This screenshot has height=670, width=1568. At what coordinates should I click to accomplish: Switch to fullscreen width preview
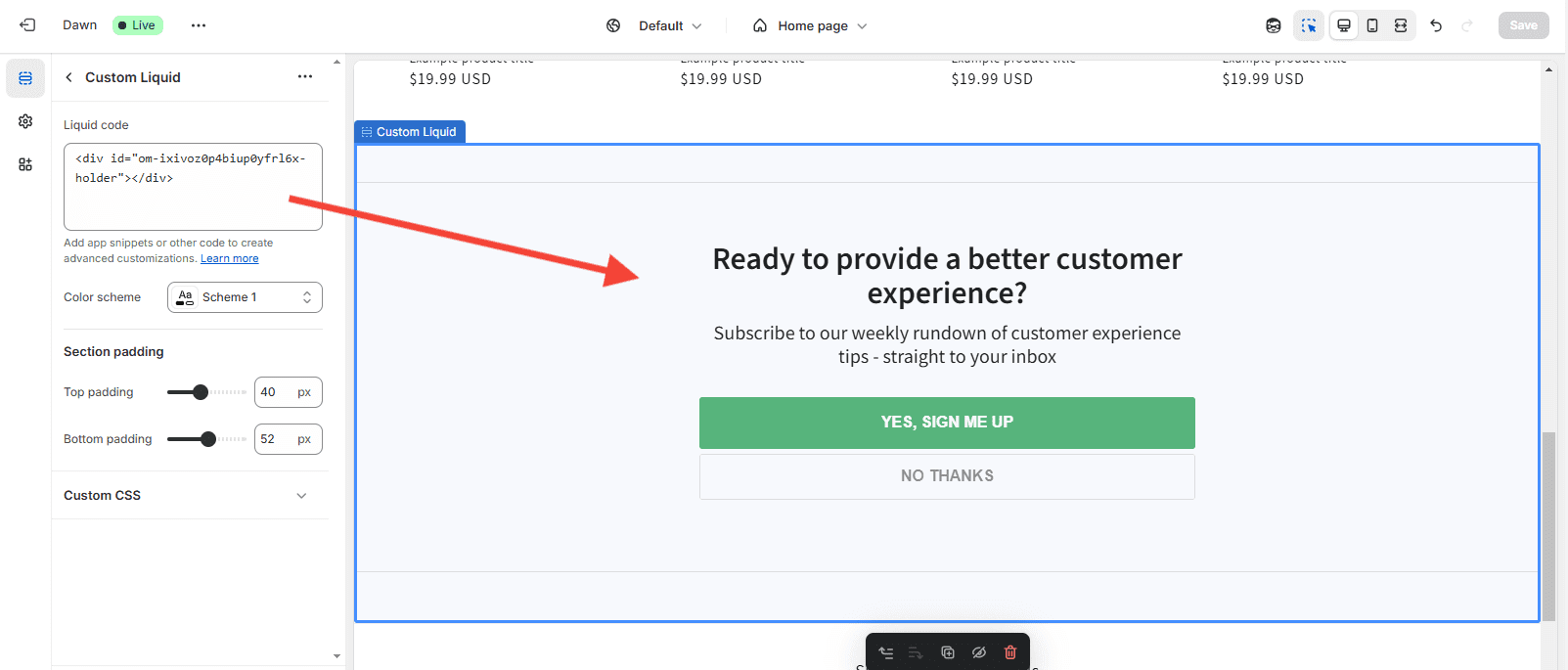pos(1401,25)
